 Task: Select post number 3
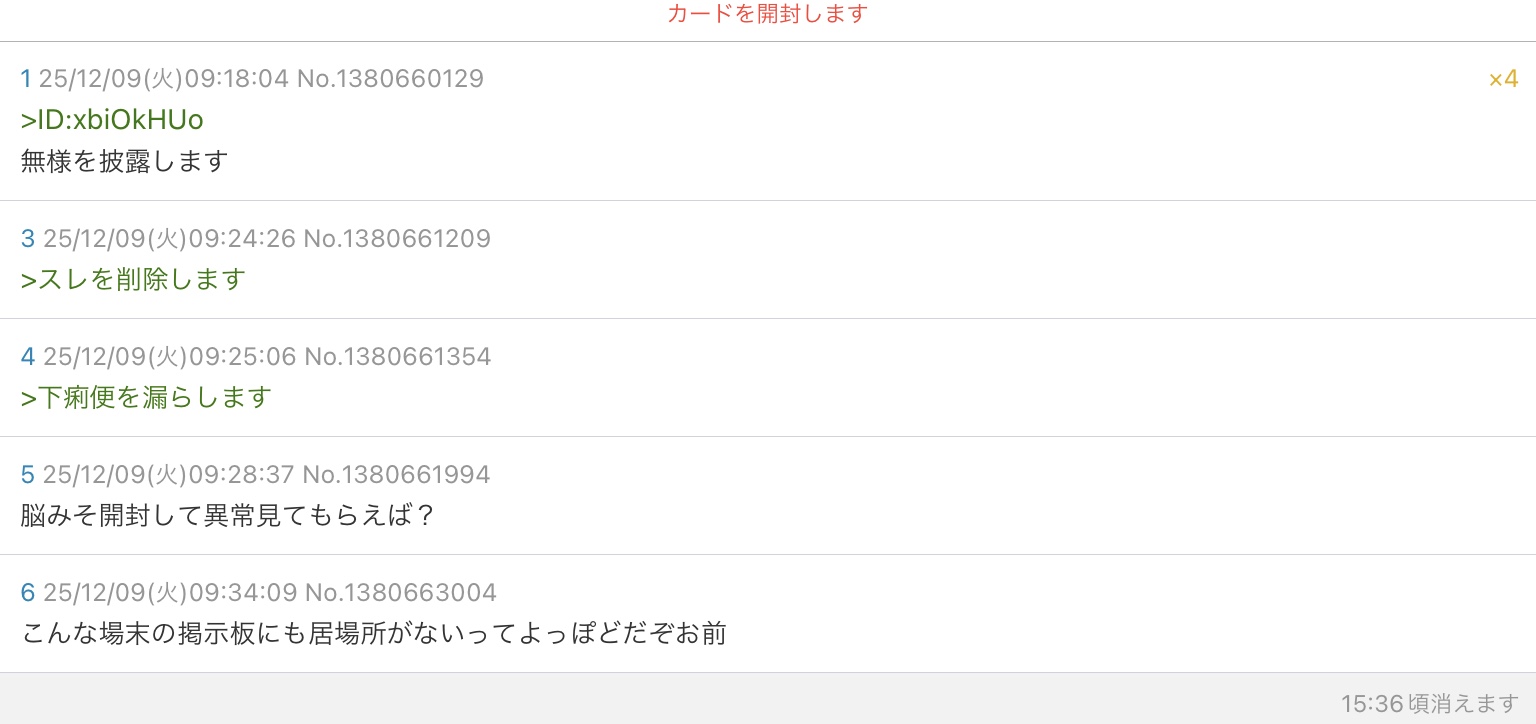tap(28, 239)
